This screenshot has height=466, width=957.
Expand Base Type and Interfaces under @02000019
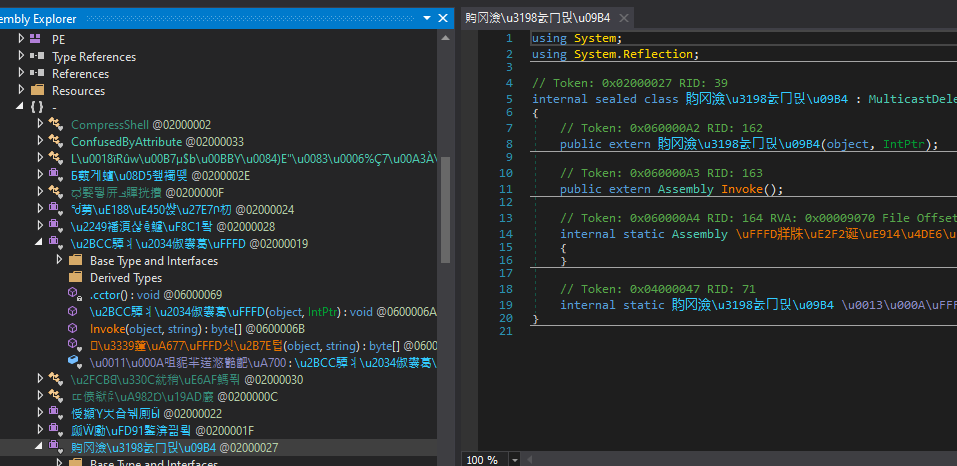59,261
